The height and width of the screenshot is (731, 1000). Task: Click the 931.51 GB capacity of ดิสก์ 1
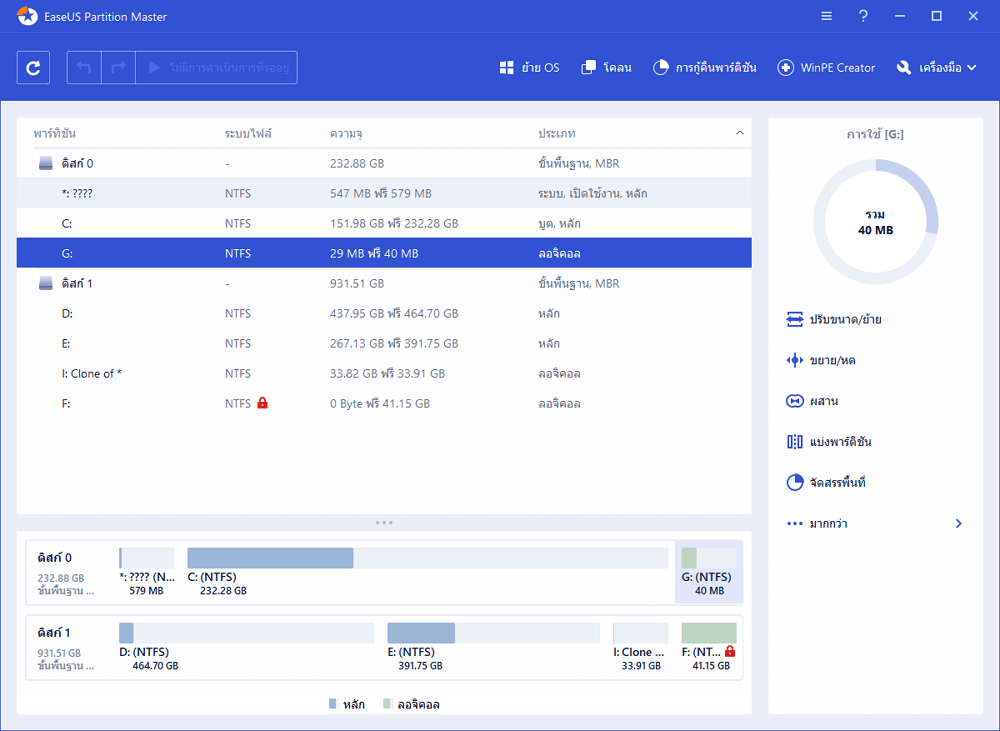(357, 283)
